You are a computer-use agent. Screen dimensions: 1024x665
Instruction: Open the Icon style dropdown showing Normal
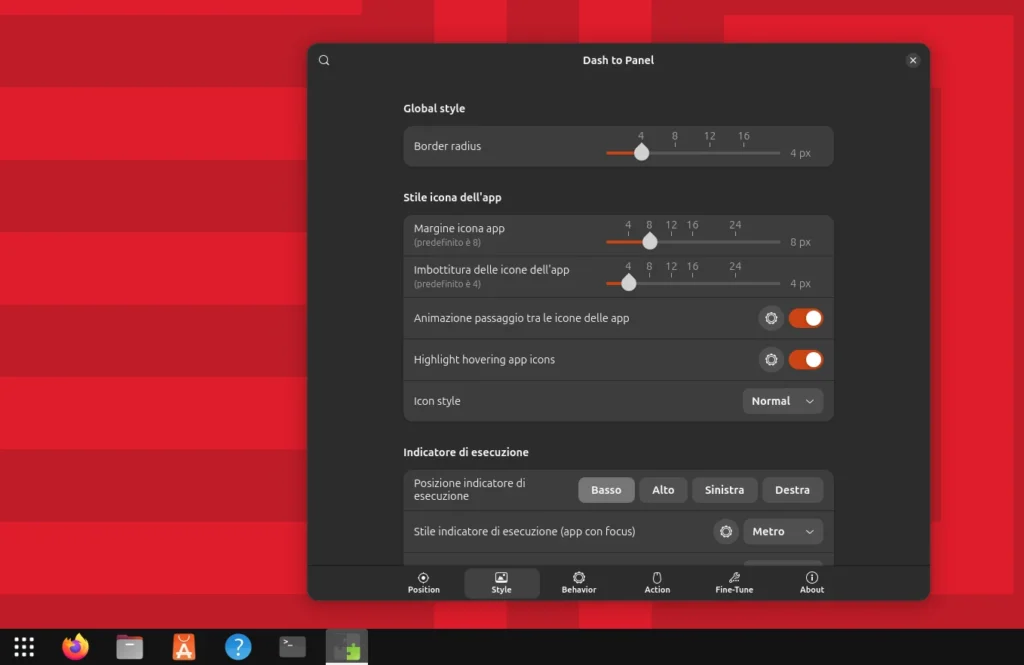[782, 400]
